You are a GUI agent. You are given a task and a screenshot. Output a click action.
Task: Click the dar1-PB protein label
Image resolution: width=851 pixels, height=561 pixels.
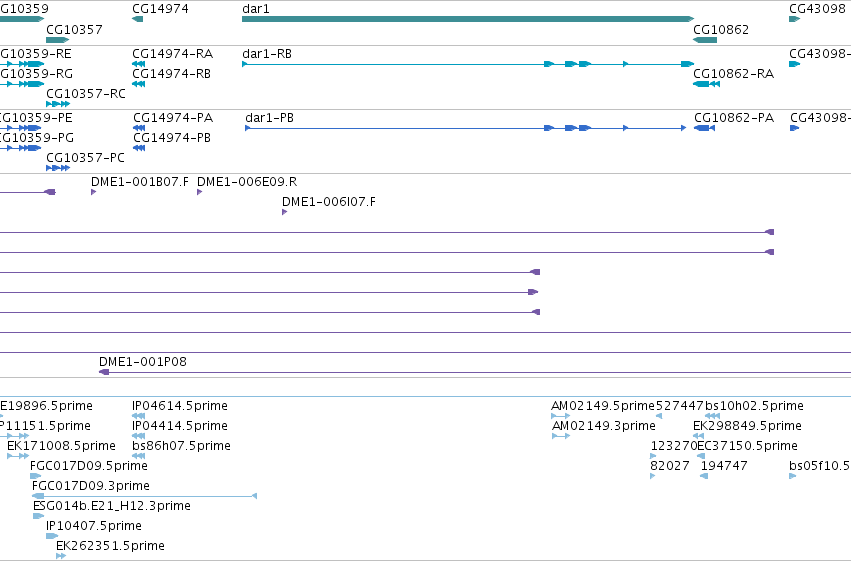[x=269, y=118]
